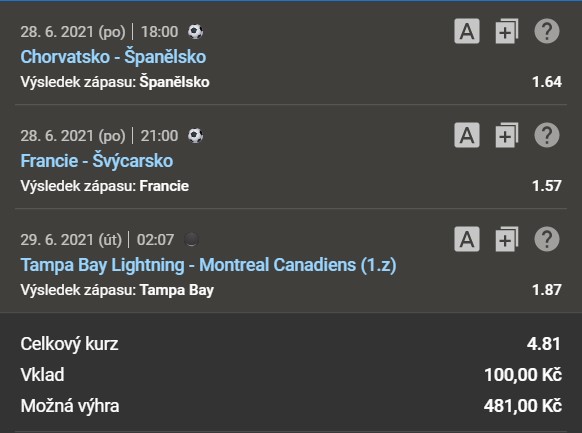This screenshot has height=433, width=582.
Task: Open help question mark for Chorvatsko - Španělsko
Action: [x=547, y=31]
